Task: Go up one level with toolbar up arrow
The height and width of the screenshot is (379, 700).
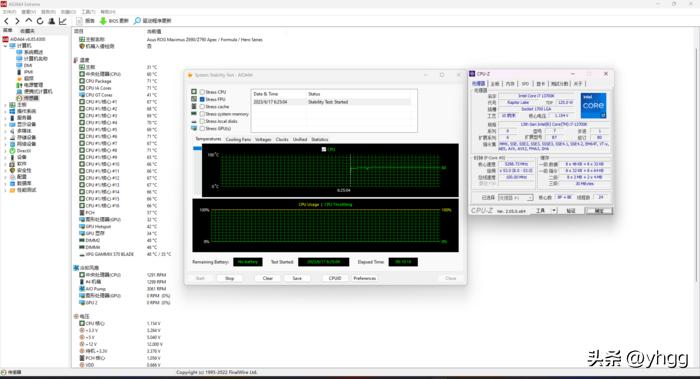Action: 29,21
